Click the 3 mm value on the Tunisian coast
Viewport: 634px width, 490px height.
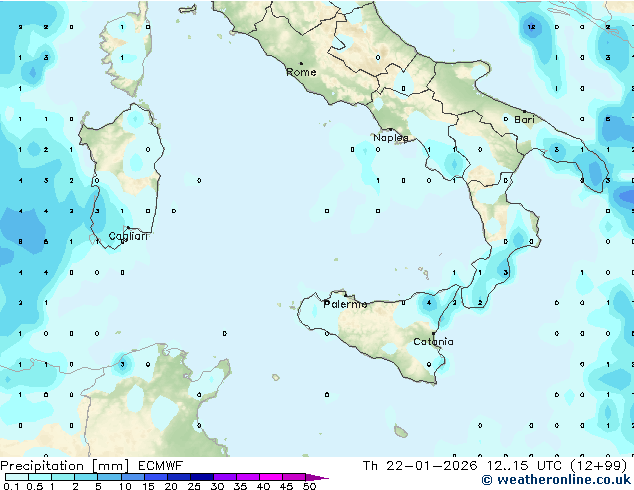tap(122, 364)
